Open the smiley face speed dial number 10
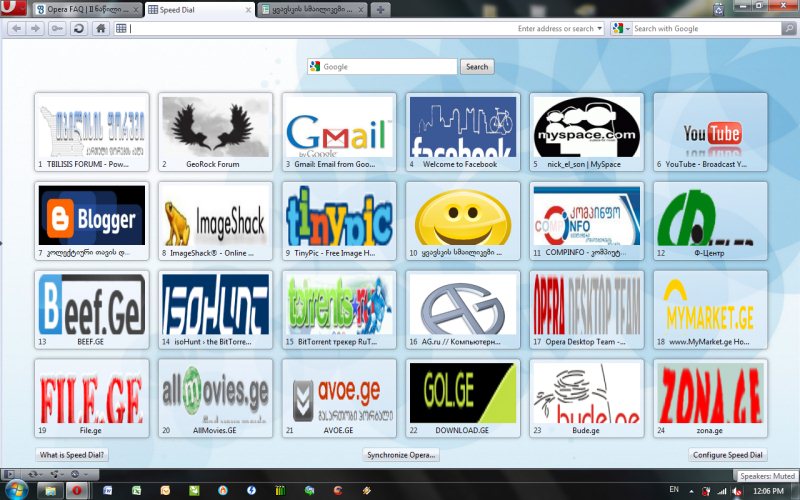This screenshot has width=800, height=500. [463, 220]
